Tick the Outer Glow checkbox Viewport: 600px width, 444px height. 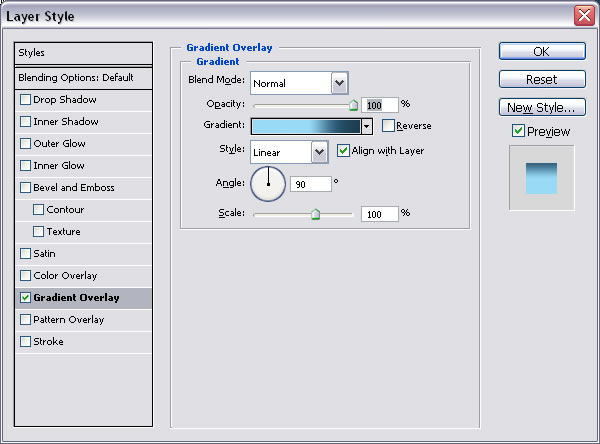point(25,144)
